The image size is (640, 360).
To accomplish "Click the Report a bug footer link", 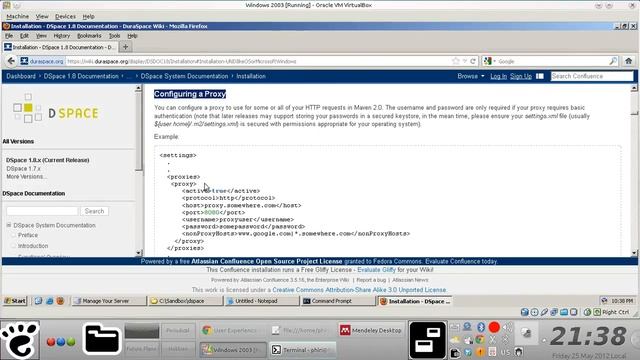I will pos(371,280).
